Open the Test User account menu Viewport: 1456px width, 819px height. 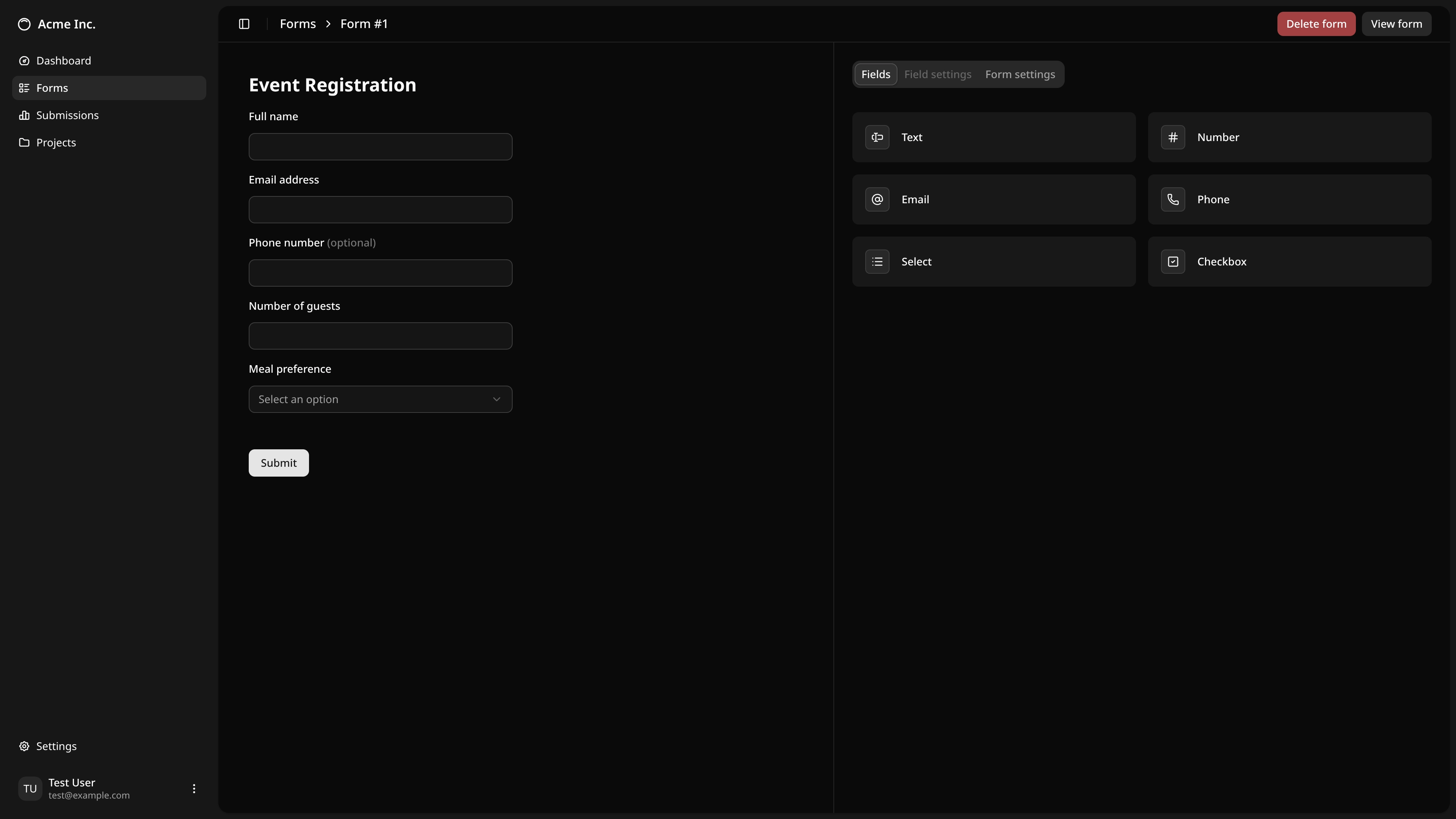click(x=194, y=788)
